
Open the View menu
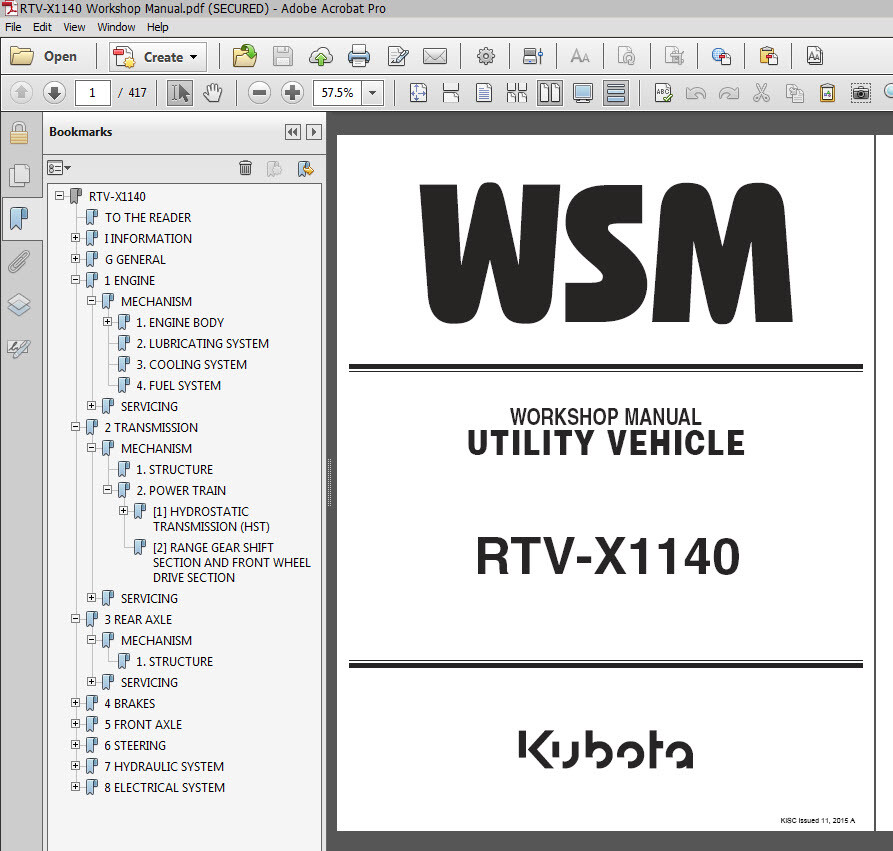click(x=74, y=27)
